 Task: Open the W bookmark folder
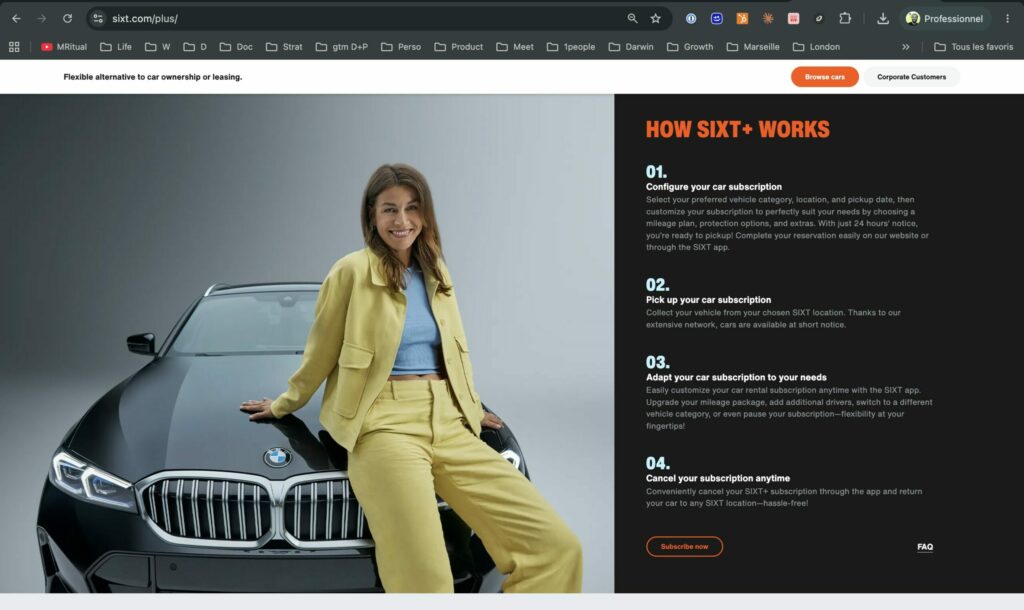(x=157, y=47)
